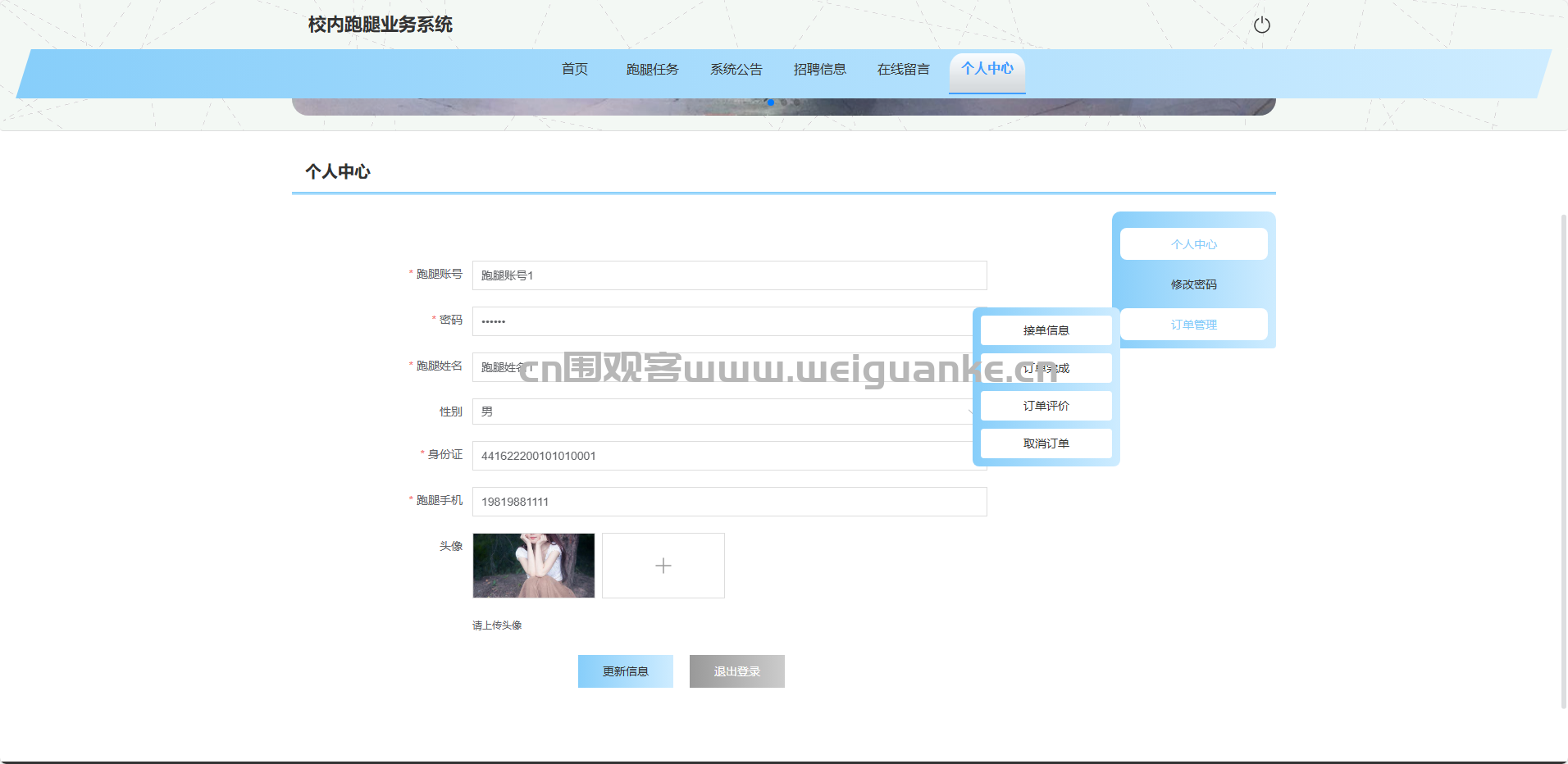
Task: Select 修改密码 in side menu
Action: [x=1193, y=284]
